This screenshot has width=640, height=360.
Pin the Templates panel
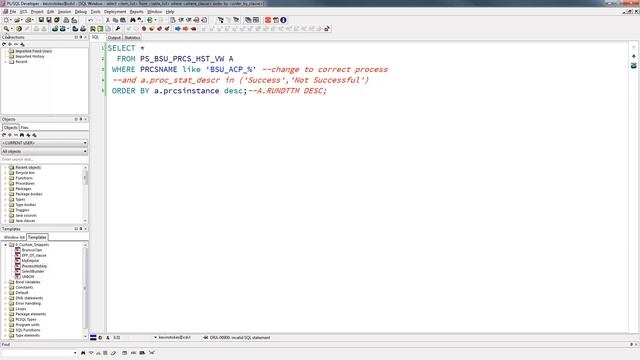point(81,229)
